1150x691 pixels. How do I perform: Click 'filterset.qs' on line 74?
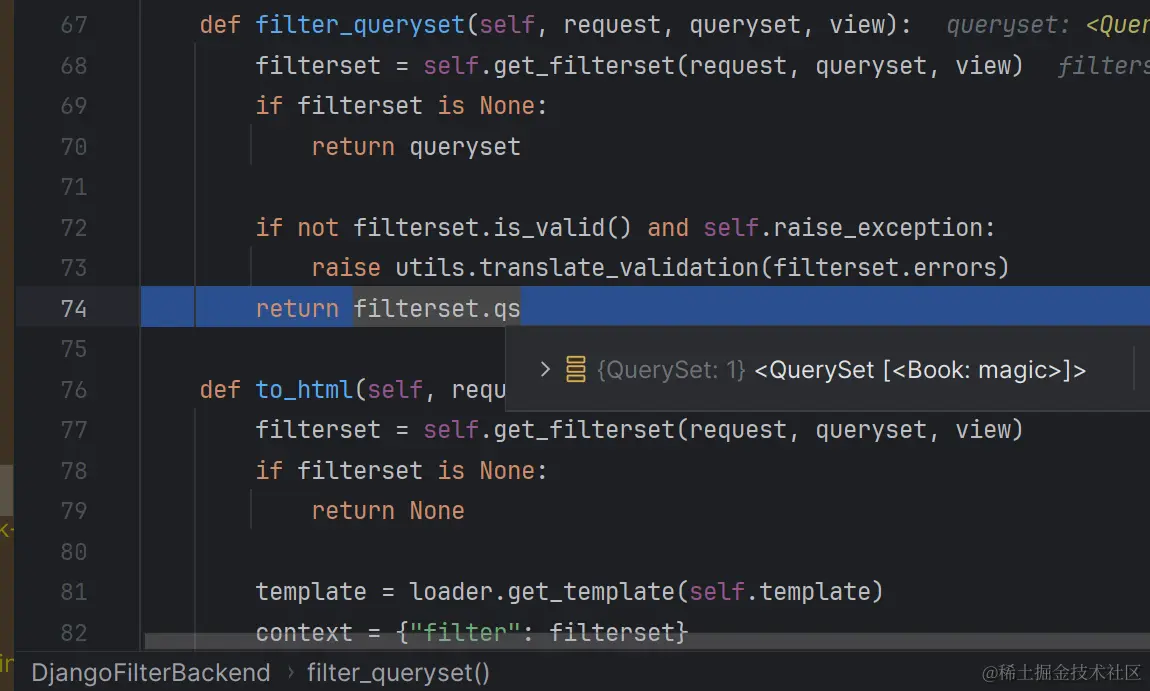[437, 309]
